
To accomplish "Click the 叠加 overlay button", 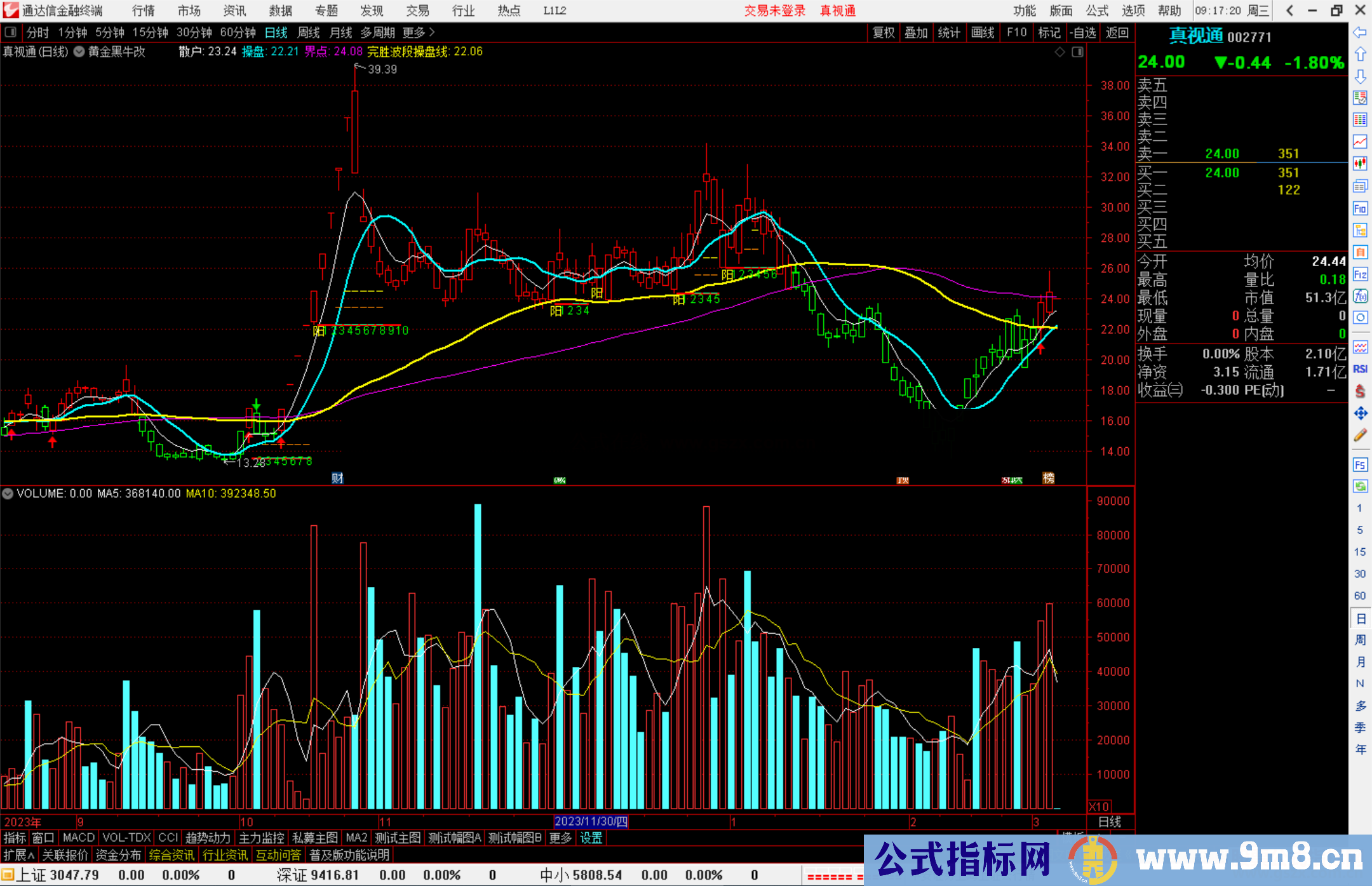I will point(916,32).
